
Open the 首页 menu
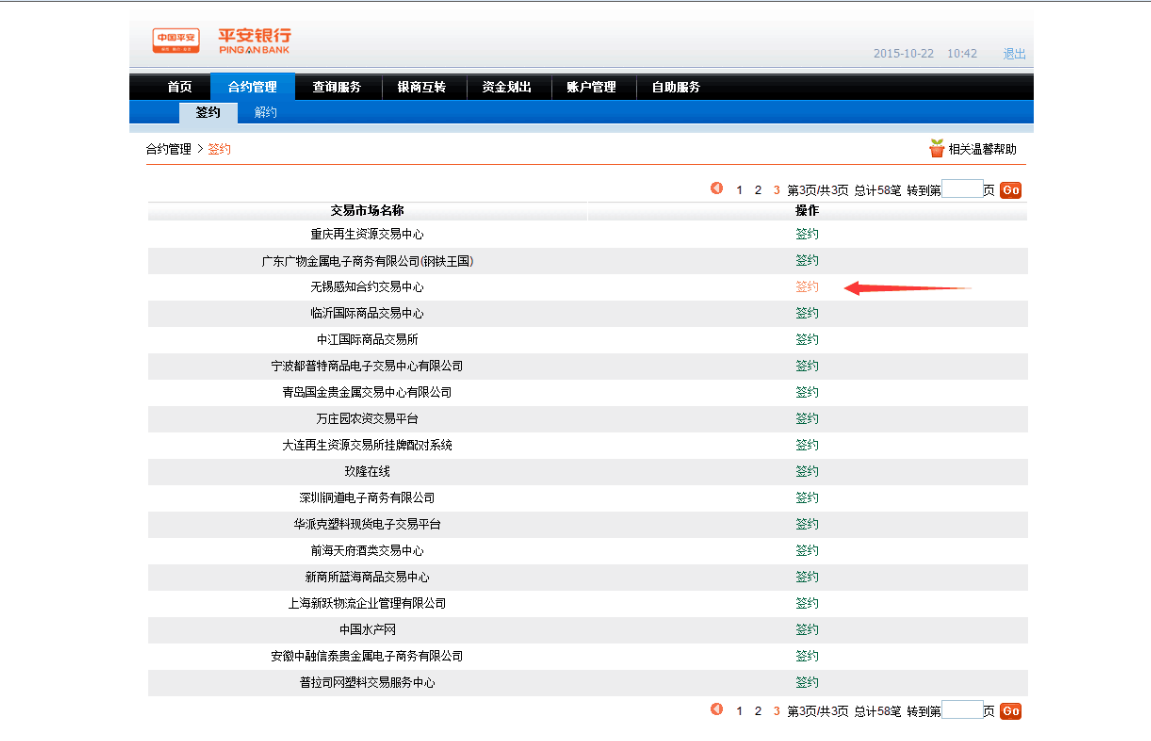click(x=179, y=87)
